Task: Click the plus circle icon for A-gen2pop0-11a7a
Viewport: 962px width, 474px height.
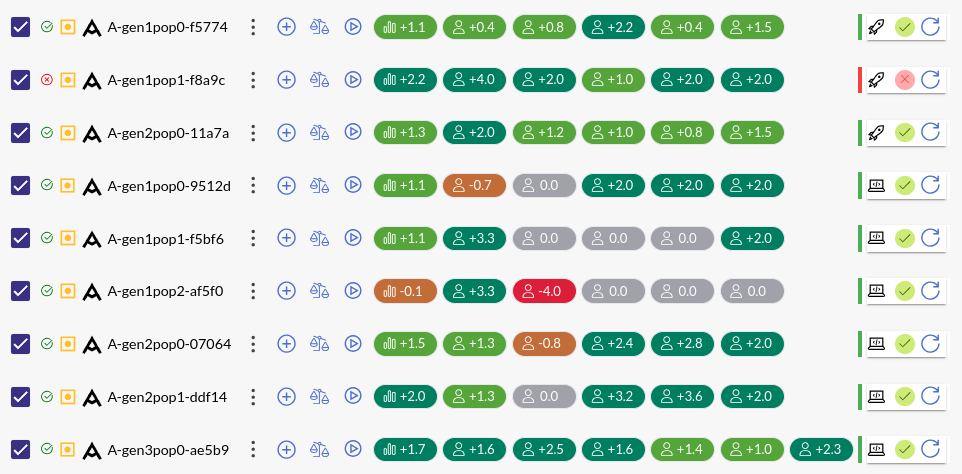Action: [287, 132]
